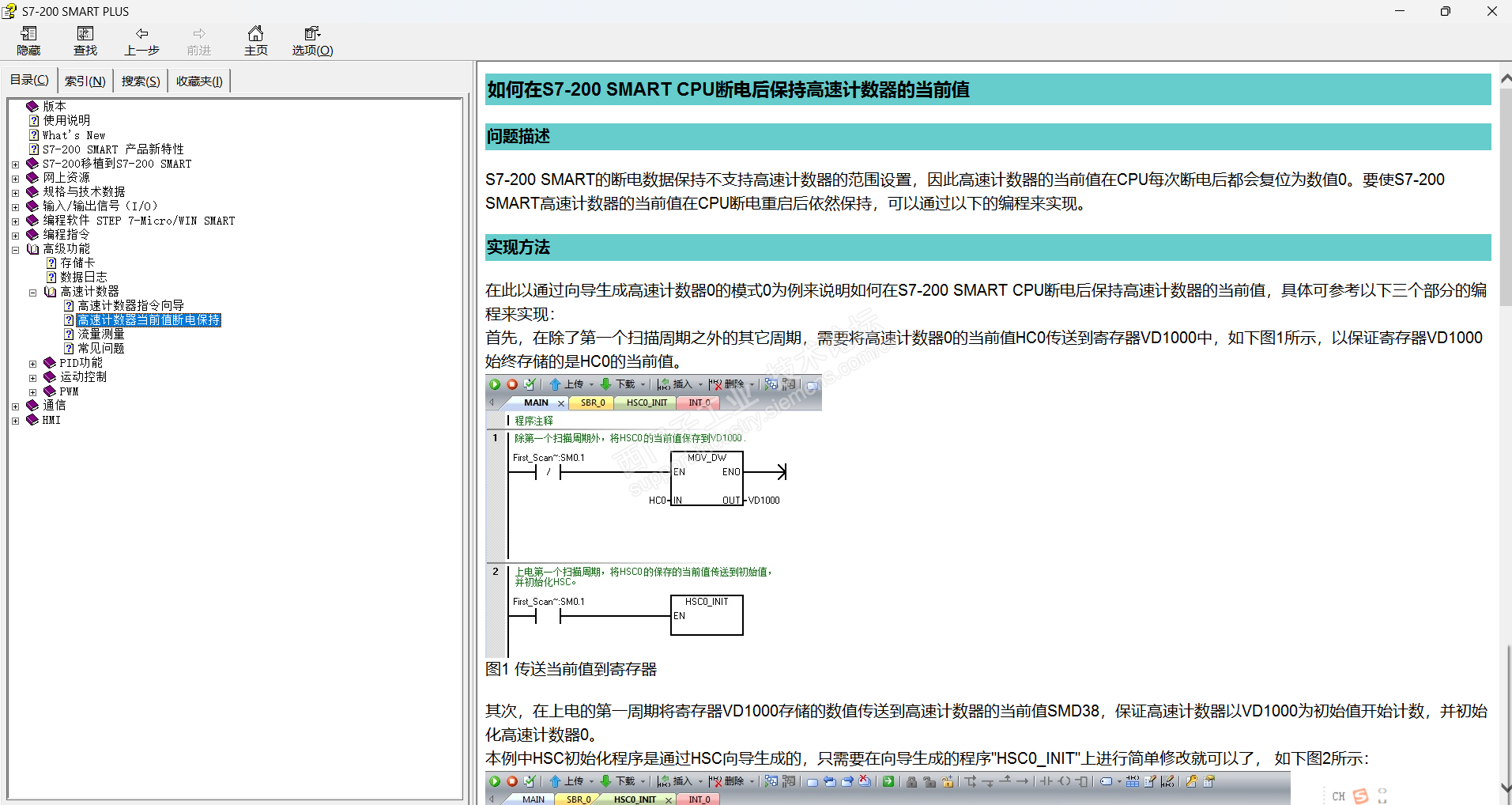Expand the 运动控制 tree node
The height and width of the screenshot is (805, 1512).
[33, 378]
